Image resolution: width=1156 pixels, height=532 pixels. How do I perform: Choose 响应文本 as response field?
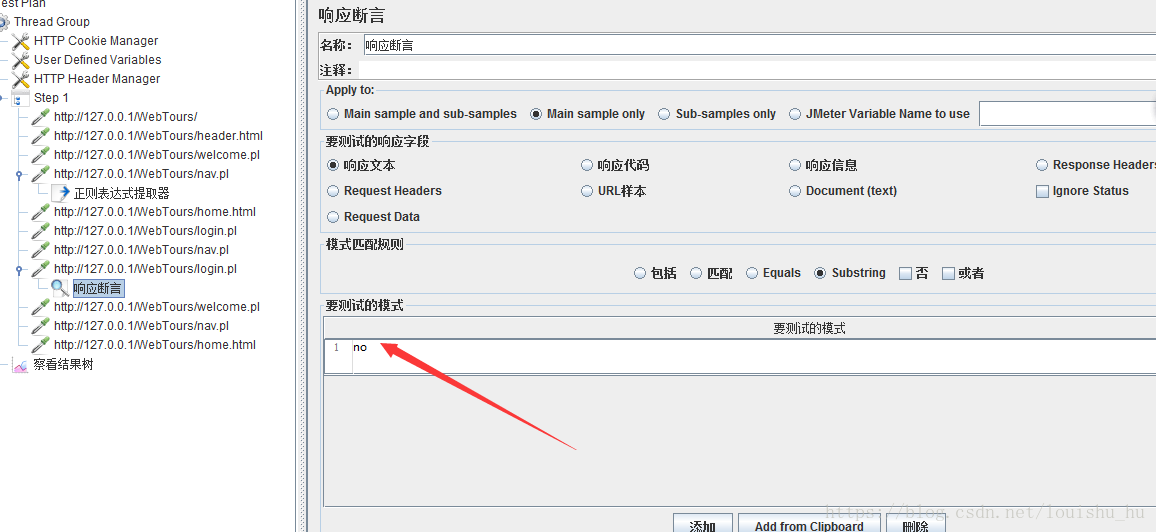click(333, 166)
